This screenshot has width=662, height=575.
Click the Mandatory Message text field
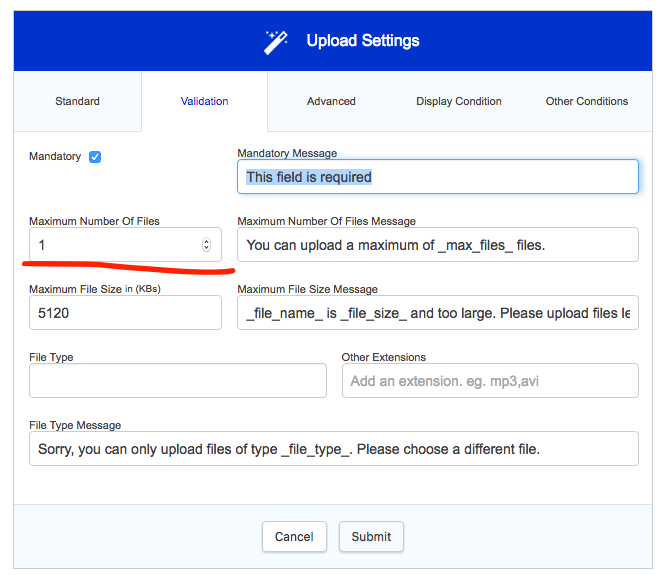[438, 177]
